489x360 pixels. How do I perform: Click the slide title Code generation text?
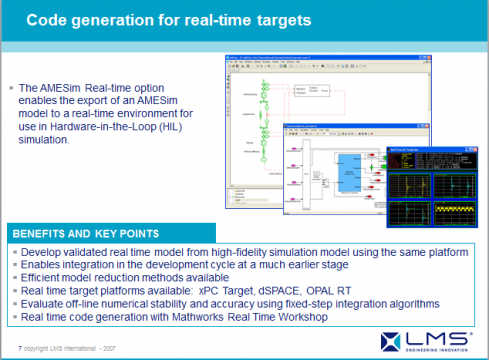[169, 20]
